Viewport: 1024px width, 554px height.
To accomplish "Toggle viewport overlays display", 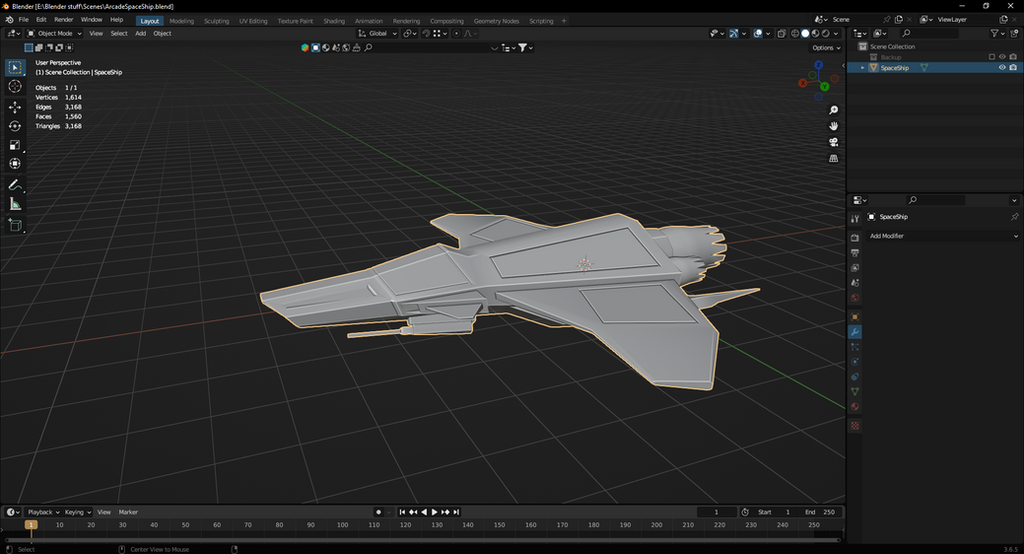I will click(x=758, y=33).
